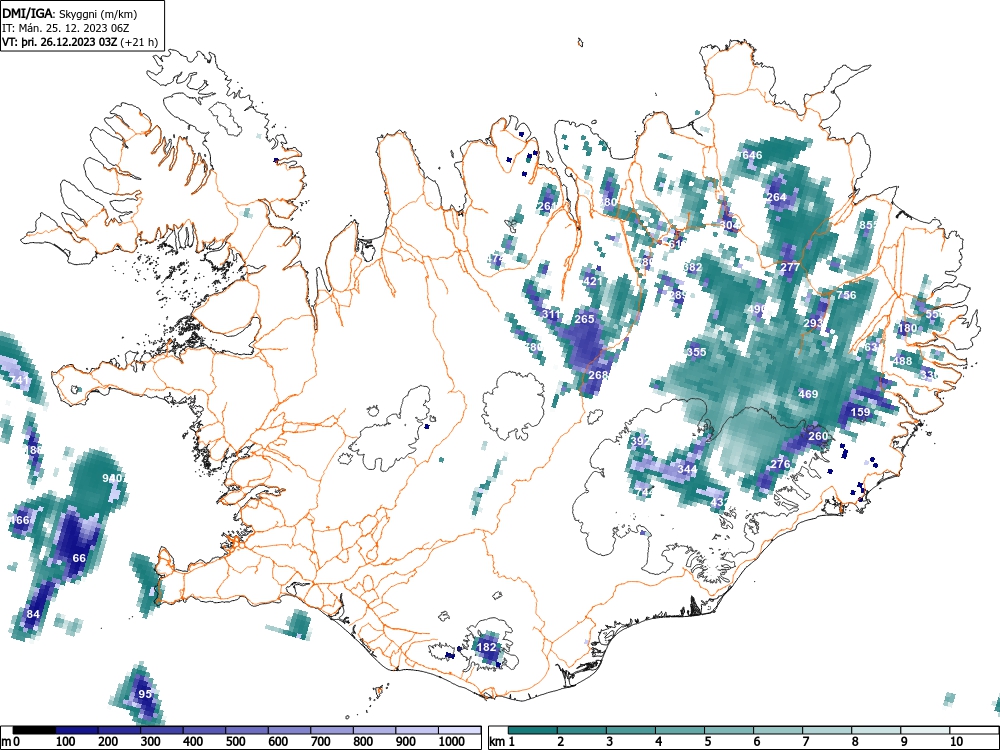Click the 95 value at the bottom
1000x750 pixels.
click(145, 694)
